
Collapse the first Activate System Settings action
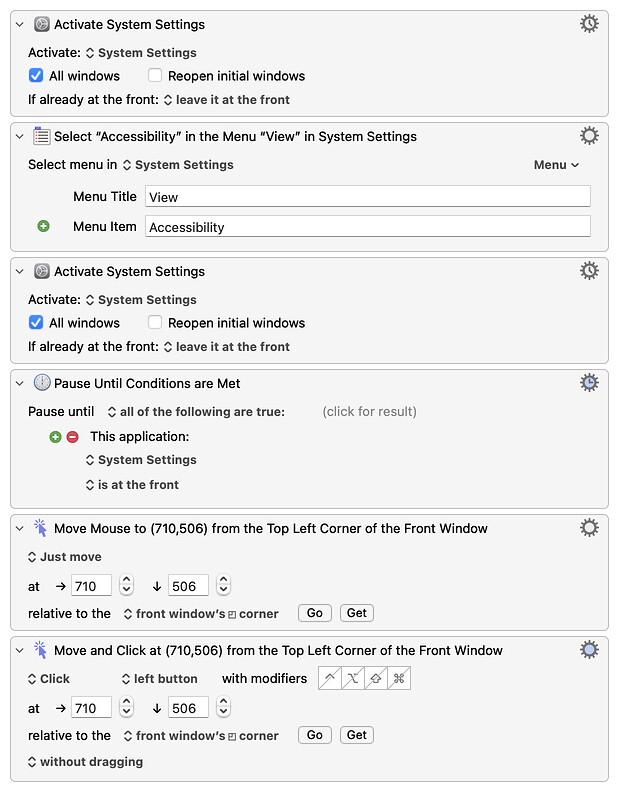[20, 24]
